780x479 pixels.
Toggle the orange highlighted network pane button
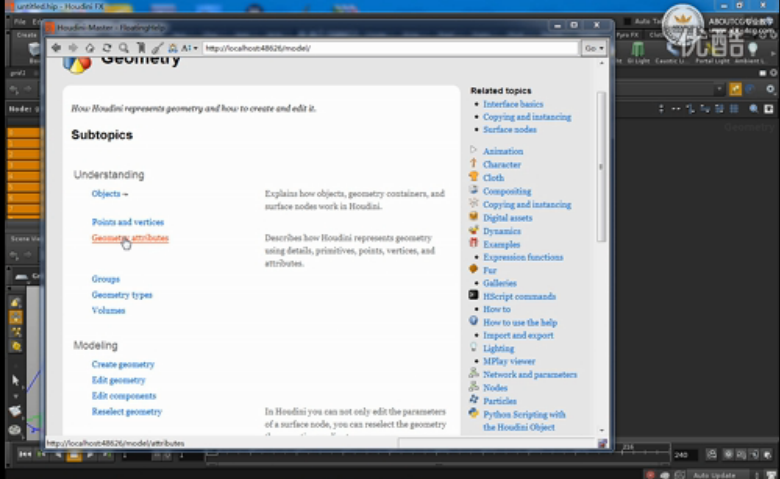pyautogui.click(x=735, y=89)
